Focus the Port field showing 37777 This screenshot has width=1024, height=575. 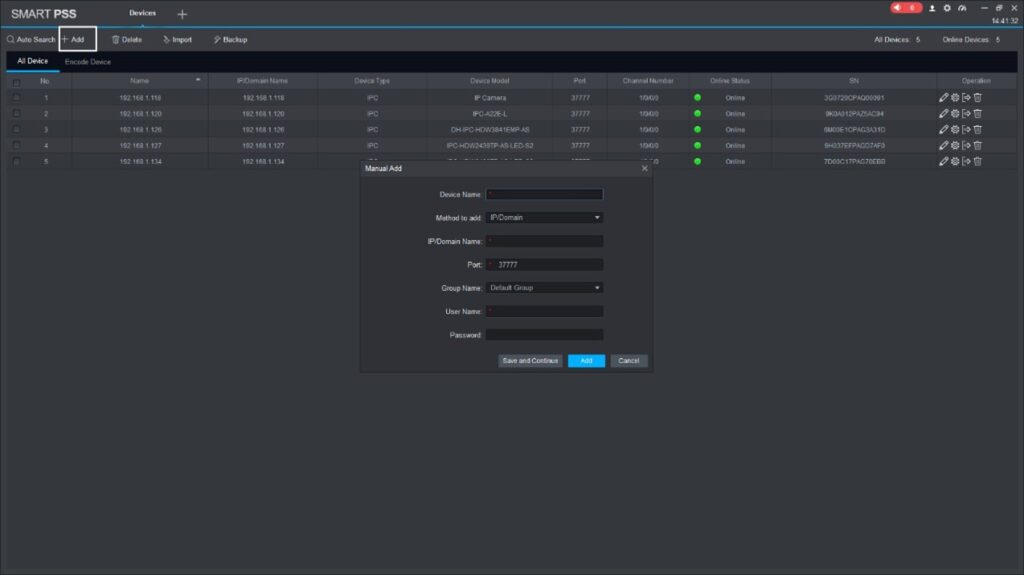coord(544,265)
